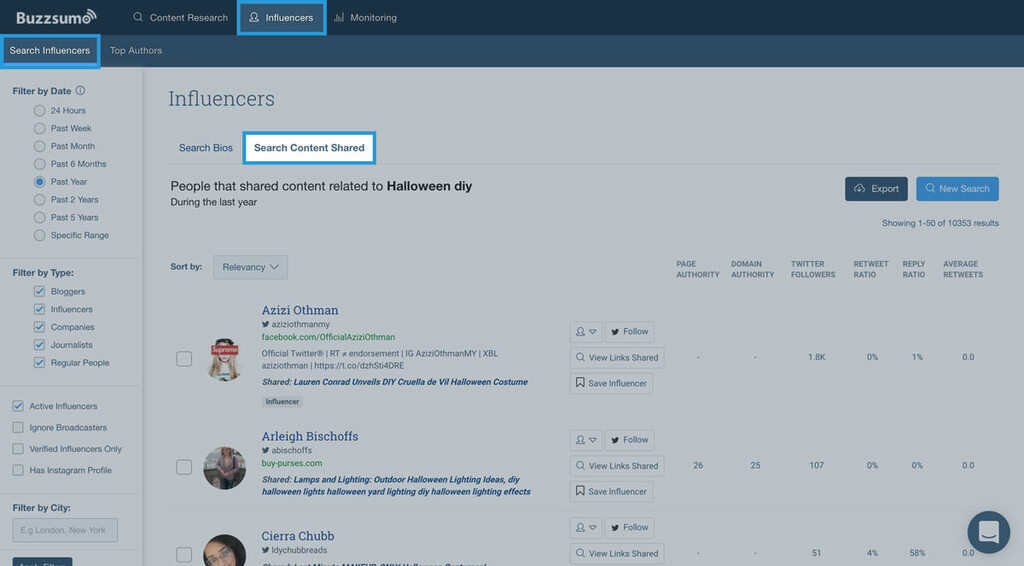1024x566 pixels.
Task: Switch to the Search Bios tab
Action: [206, 148]
